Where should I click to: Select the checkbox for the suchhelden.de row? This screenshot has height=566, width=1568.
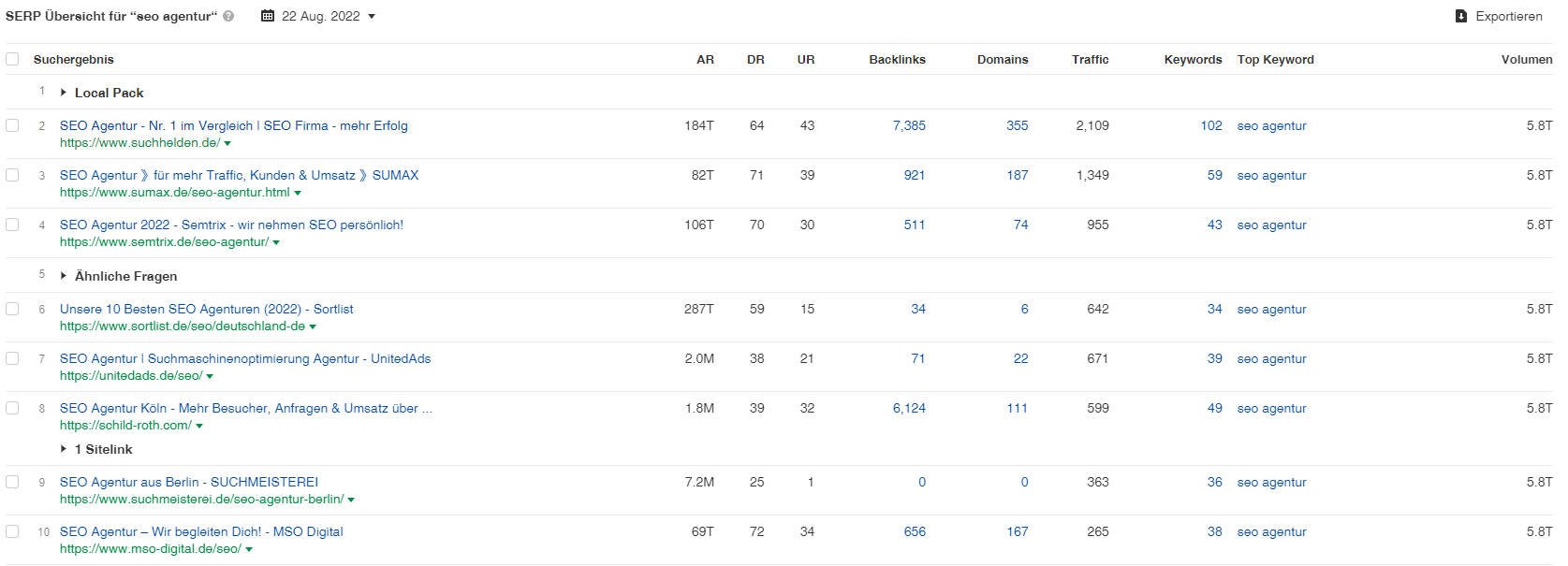pos(12,125)
